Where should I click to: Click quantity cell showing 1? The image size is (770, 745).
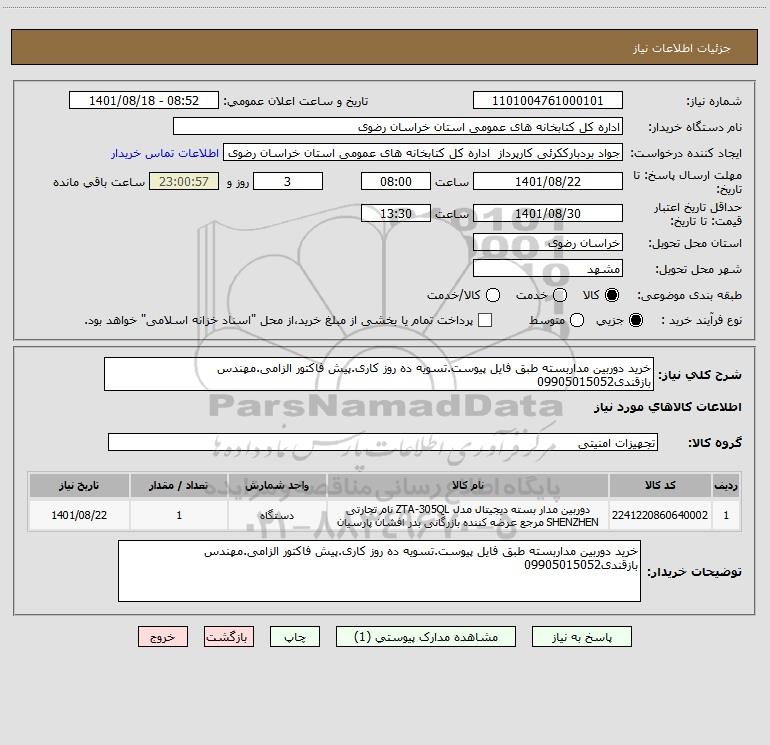point(179,515)
